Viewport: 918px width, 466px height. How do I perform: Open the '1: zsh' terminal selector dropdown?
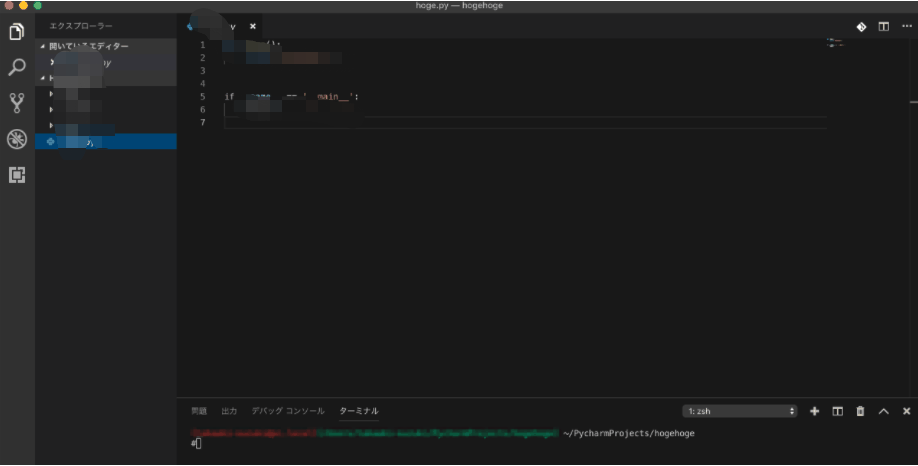pos(740,411)
